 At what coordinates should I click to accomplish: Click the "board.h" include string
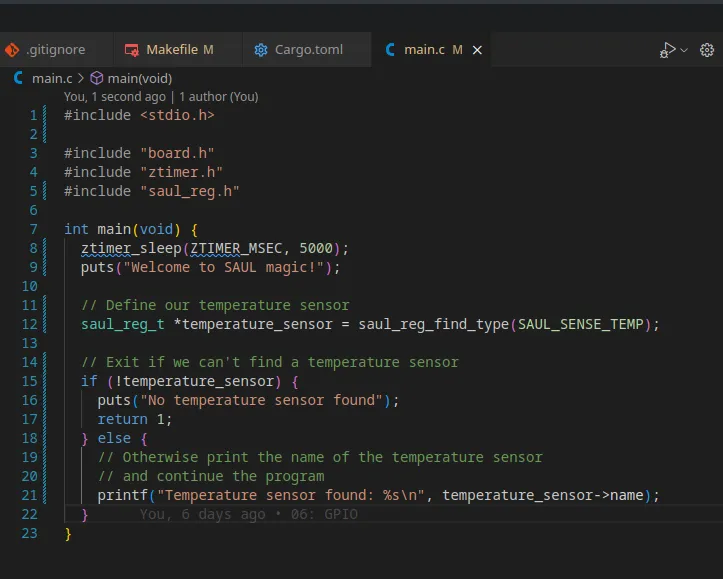click(177, 153)
